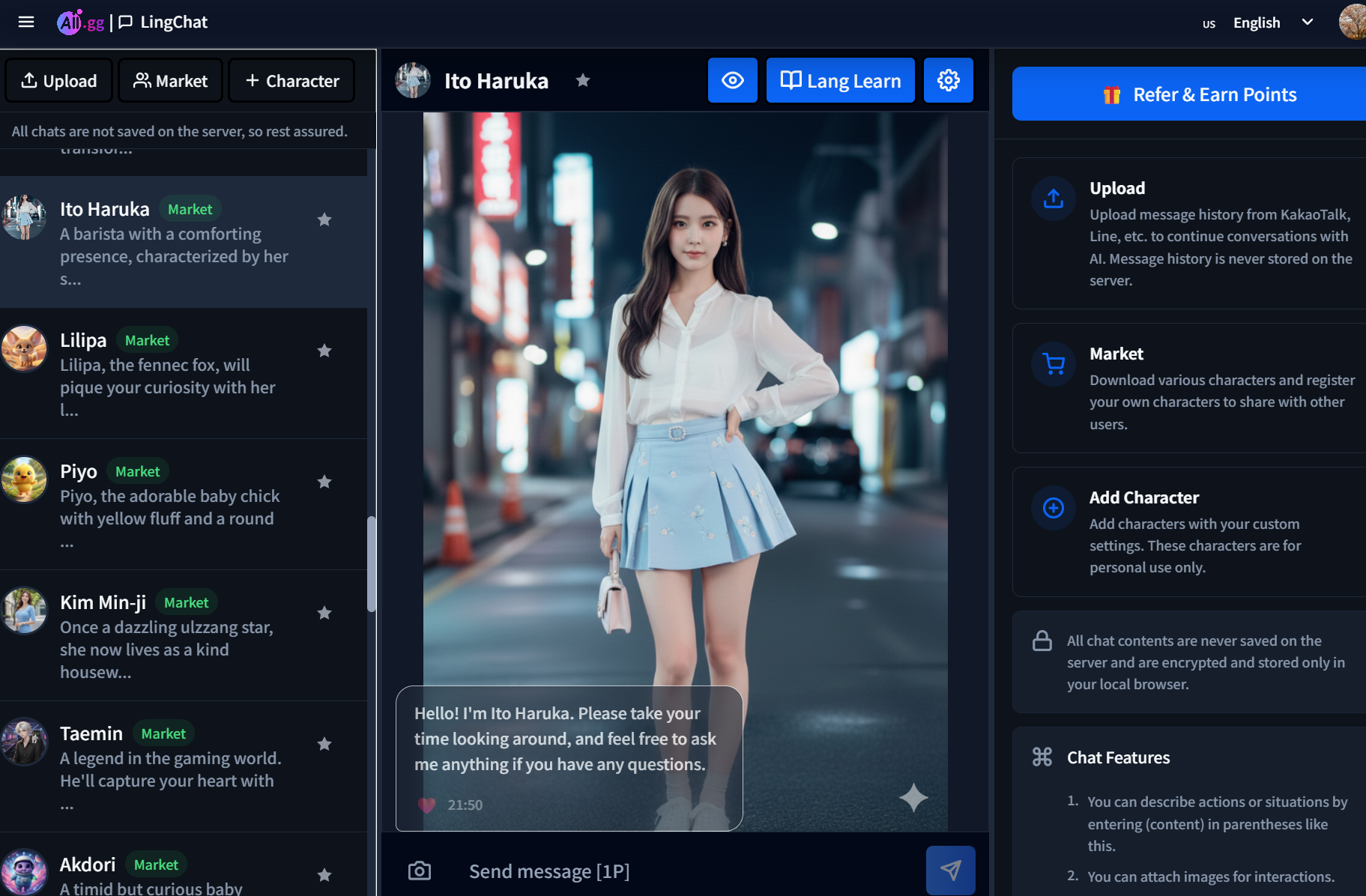The image size is (1366, 896).
Task: Click Kim Min-ji avatar
Action: [x=24, y=611]
